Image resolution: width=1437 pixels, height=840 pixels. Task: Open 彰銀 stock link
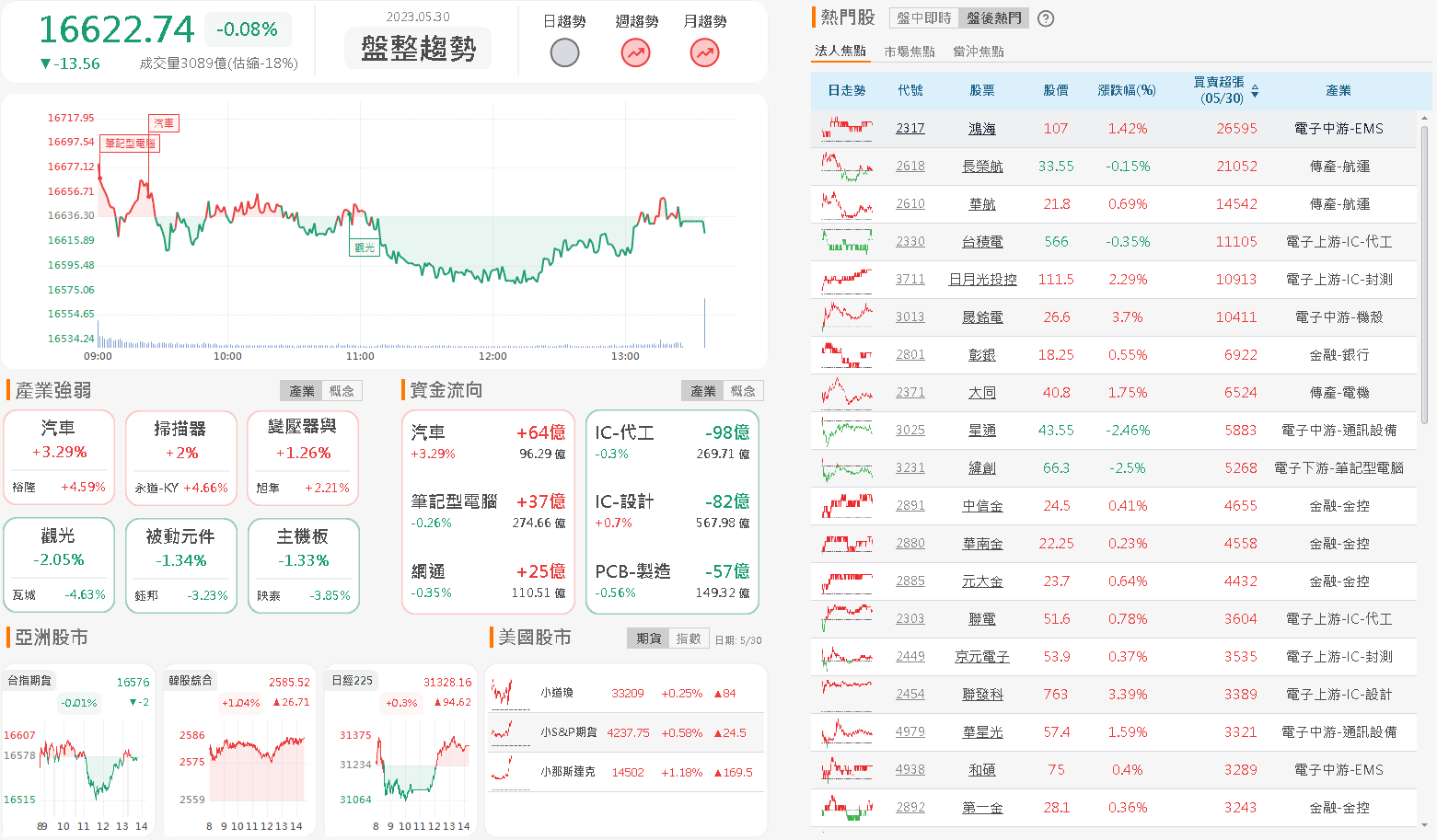pyautogui.click(x=982, y=354)
